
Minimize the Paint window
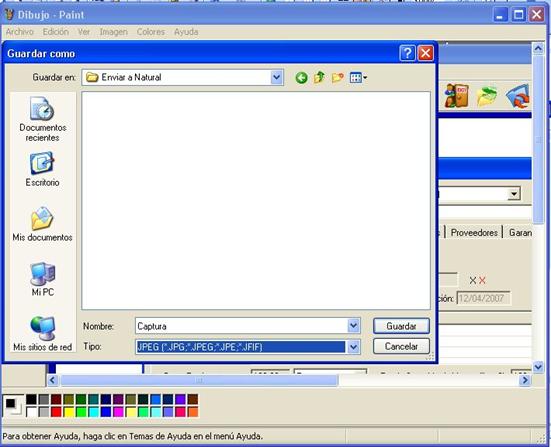(500, 15)
